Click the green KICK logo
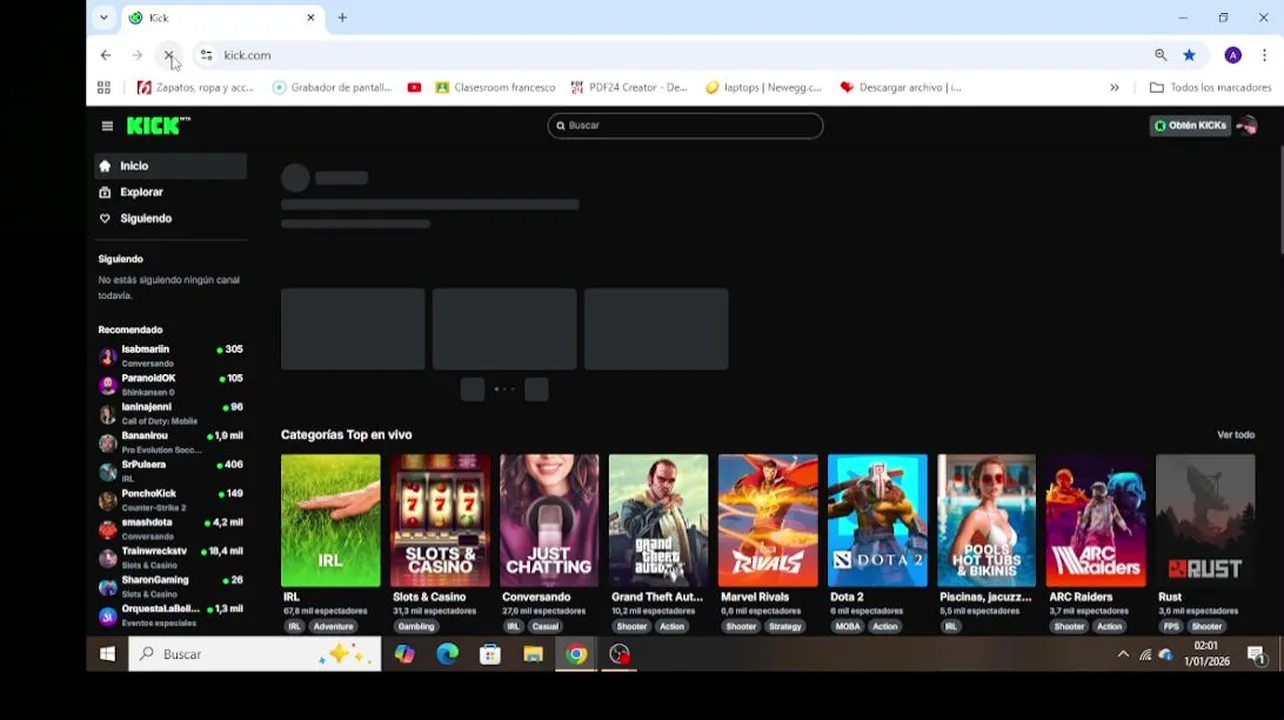1284x720 pixels. pos(158,126)
